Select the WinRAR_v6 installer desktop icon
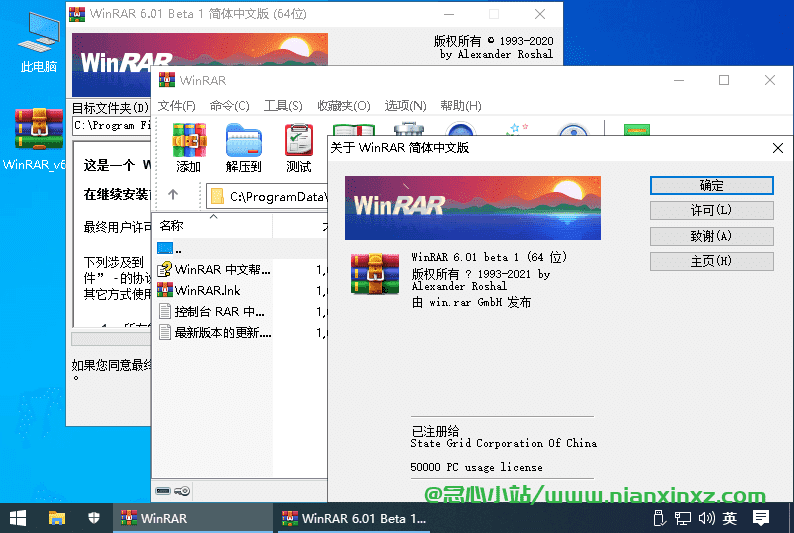The height and width of the screenshot is (533, 794). tap(34, 139)
